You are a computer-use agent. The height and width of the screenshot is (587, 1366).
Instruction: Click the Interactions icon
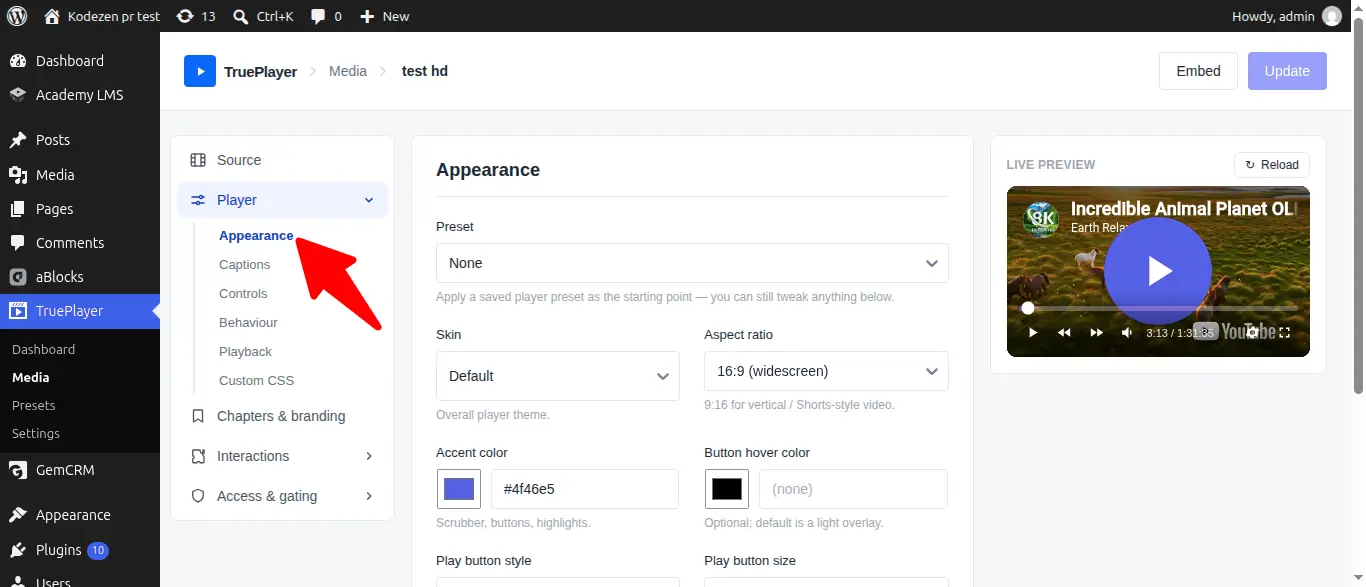point(198,456)
